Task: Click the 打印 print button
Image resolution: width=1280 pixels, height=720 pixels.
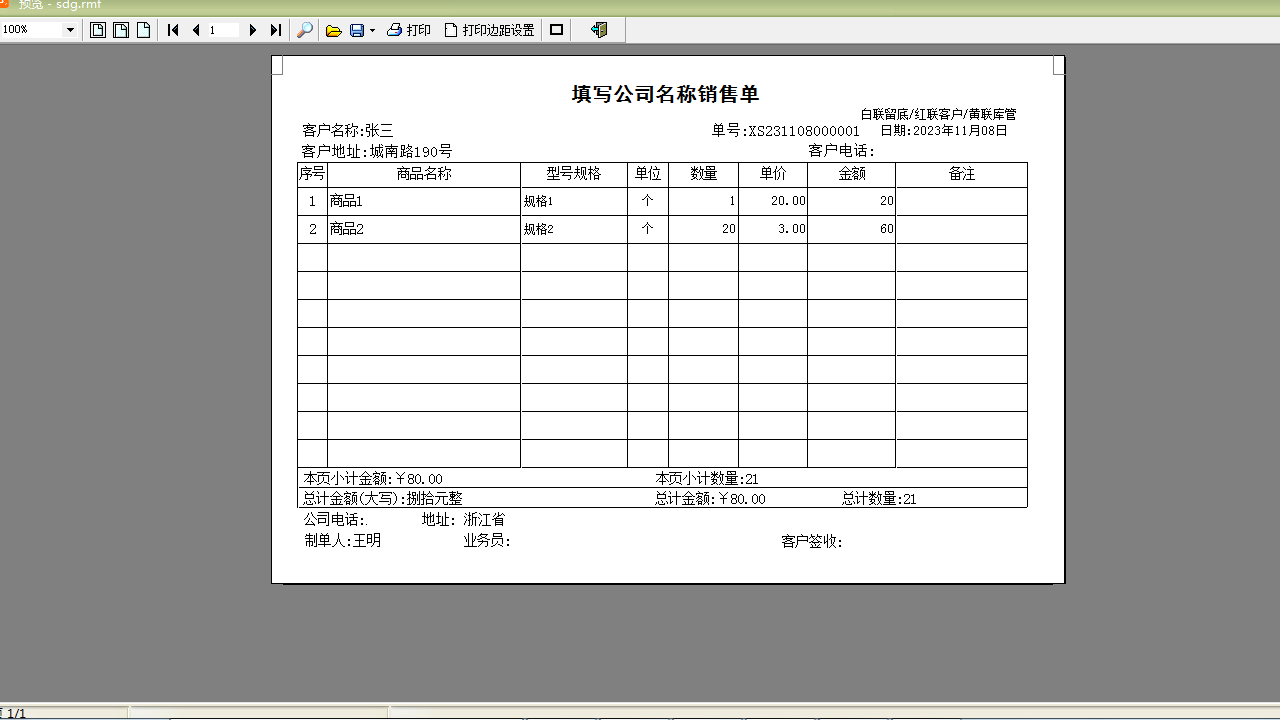Action: click(x=406, y=30)
